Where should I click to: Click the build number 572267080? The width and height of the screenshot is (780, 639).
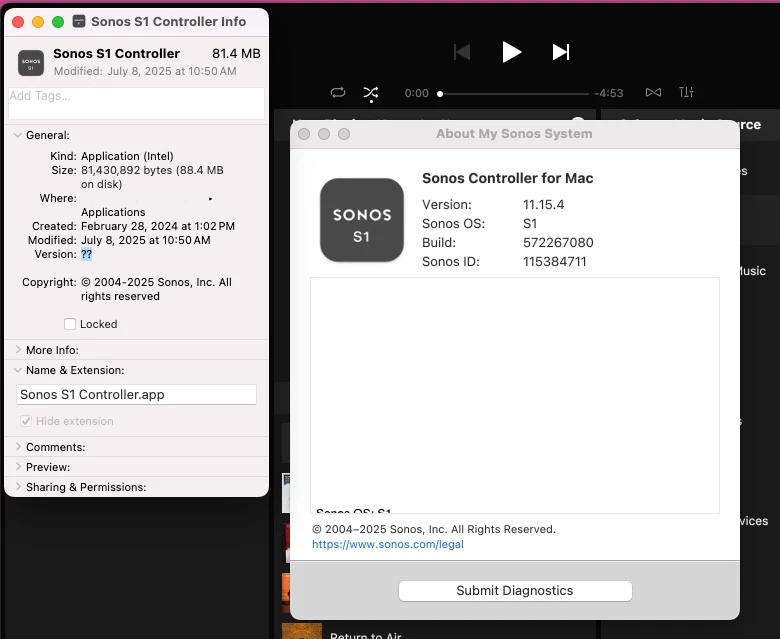(x=558, y=243)
